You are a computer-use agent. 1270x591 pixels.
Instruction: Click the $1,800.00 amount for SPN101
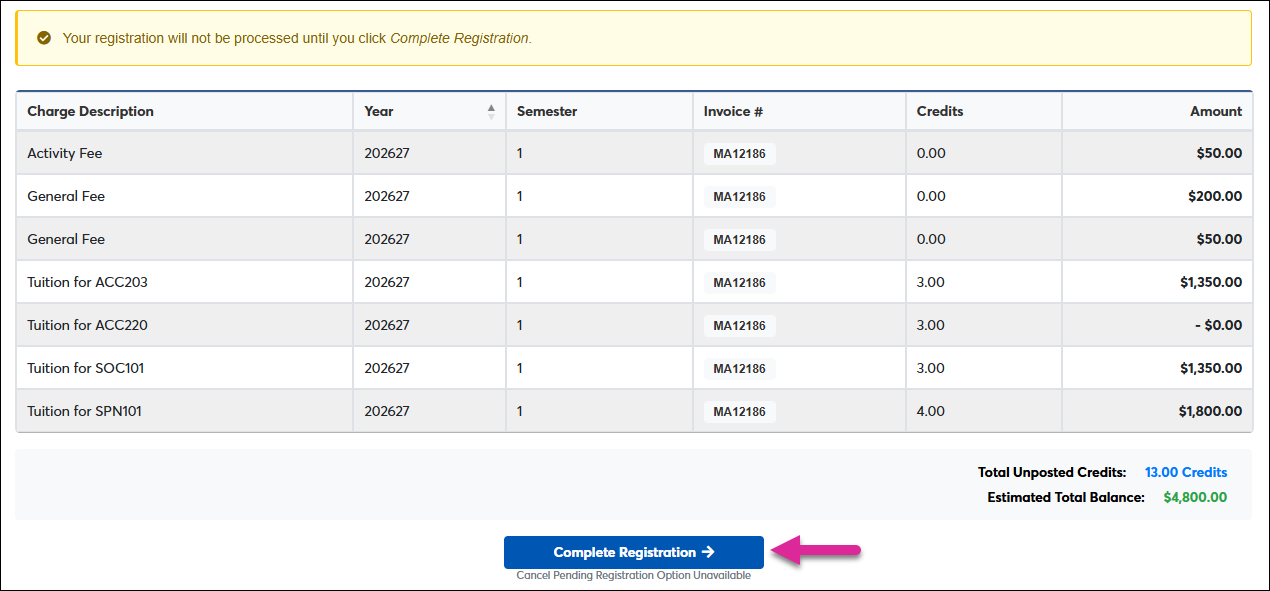(x=1211, y=411)
